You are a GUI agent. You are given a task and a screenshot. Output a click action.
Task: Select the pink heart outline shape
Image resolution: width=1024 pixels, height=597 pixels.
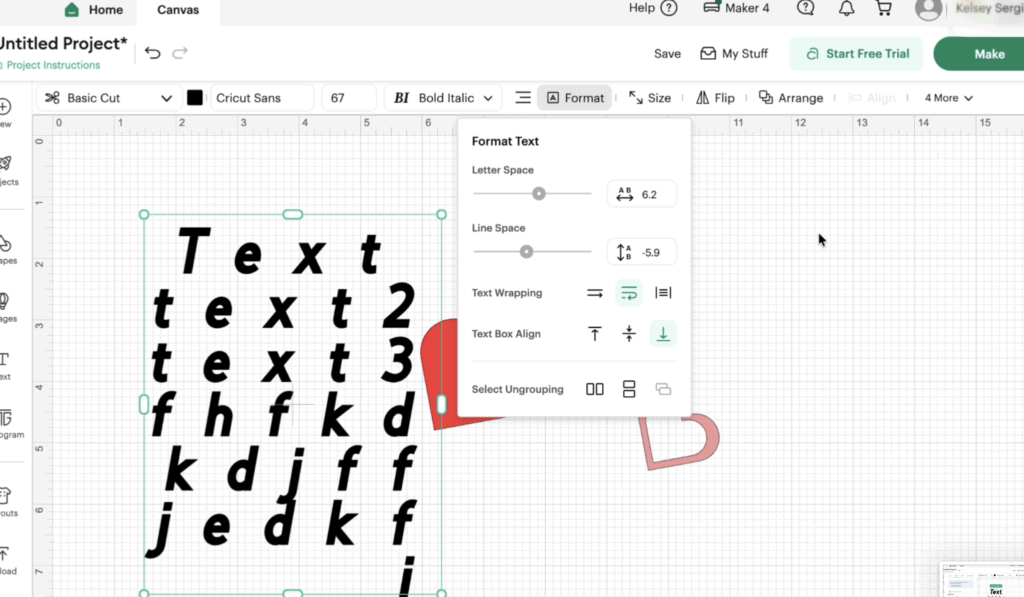click(x=679, y=442)
